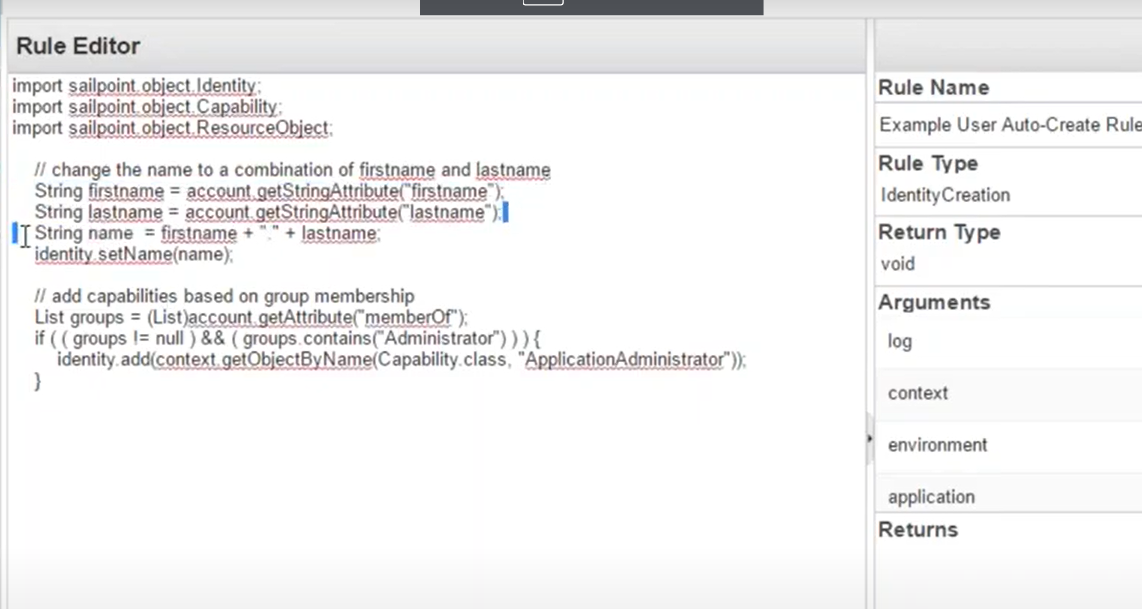Click the comment 'add capabilities based on group membership'
This screenshot has height=609, width=1142.
pyautogui.click(x=224, y=296)
